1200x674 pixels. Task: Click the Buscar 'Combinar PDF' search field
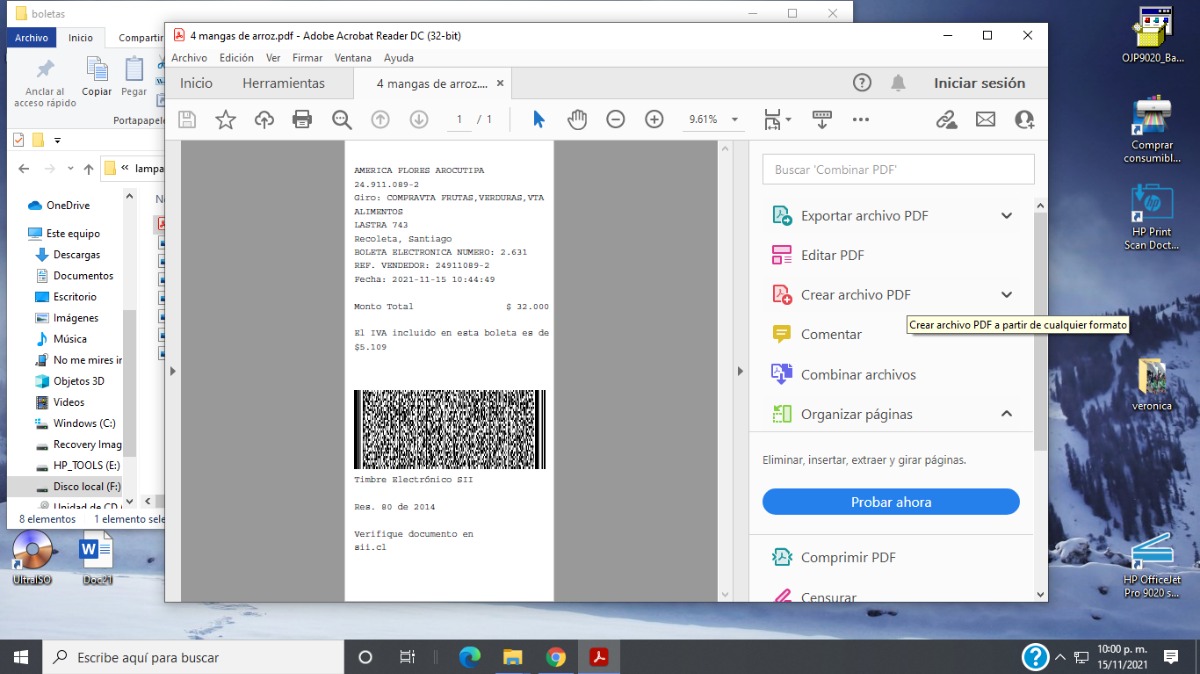pyautogui.click(x=898, y=169)
